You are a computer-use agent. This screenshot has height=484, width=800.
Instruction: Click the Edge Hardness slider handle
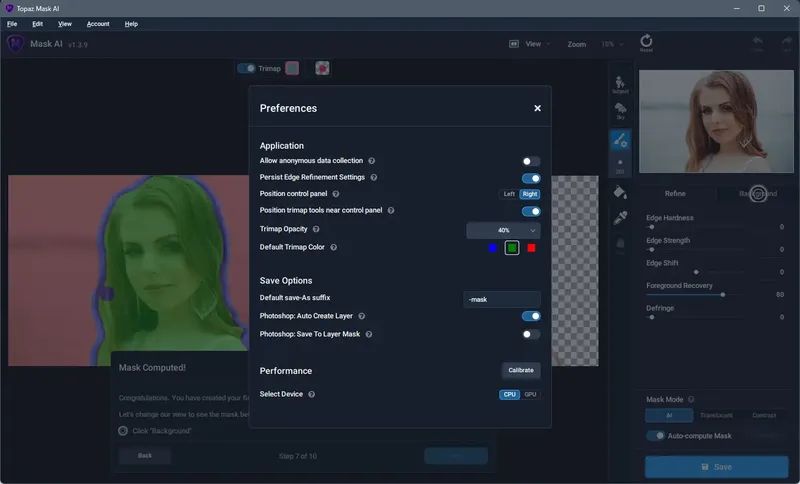click(x=652, y=227)
